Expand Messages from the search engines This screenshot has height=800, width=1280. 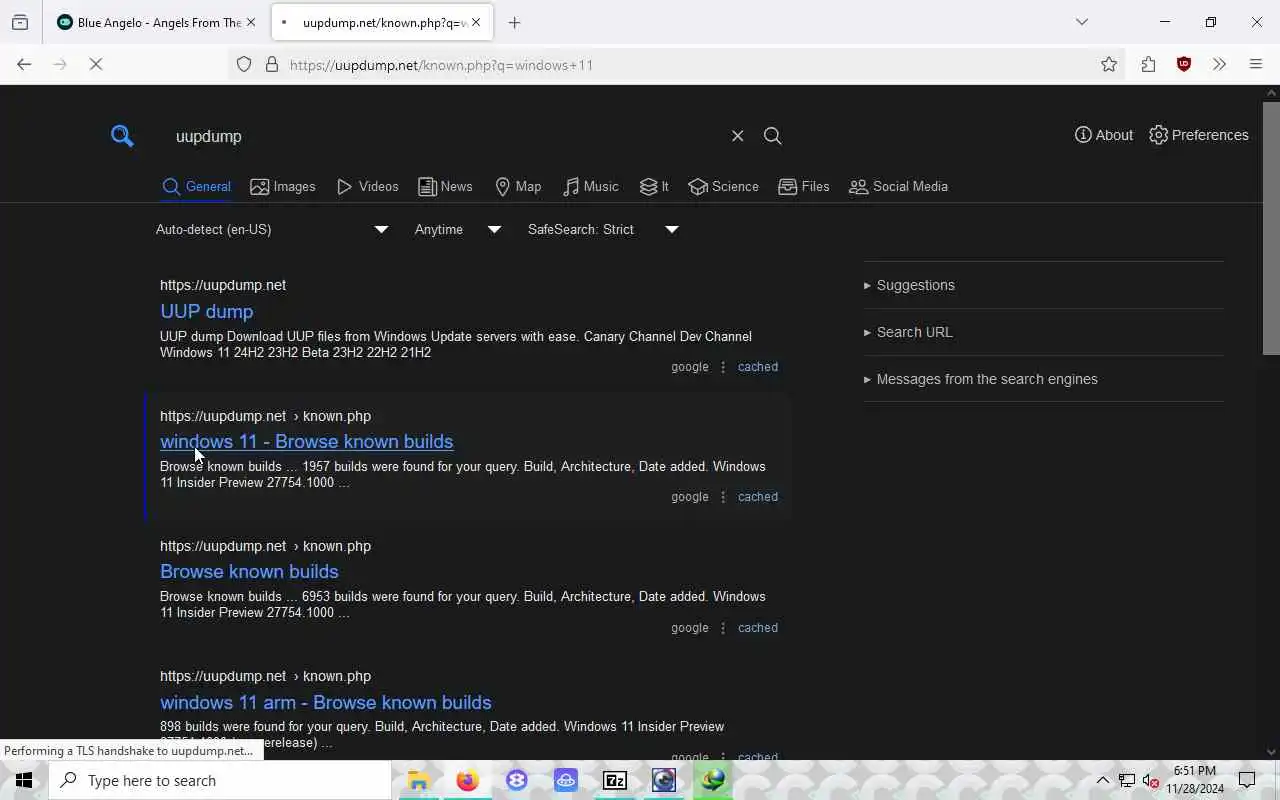[x=1043, y=379]
